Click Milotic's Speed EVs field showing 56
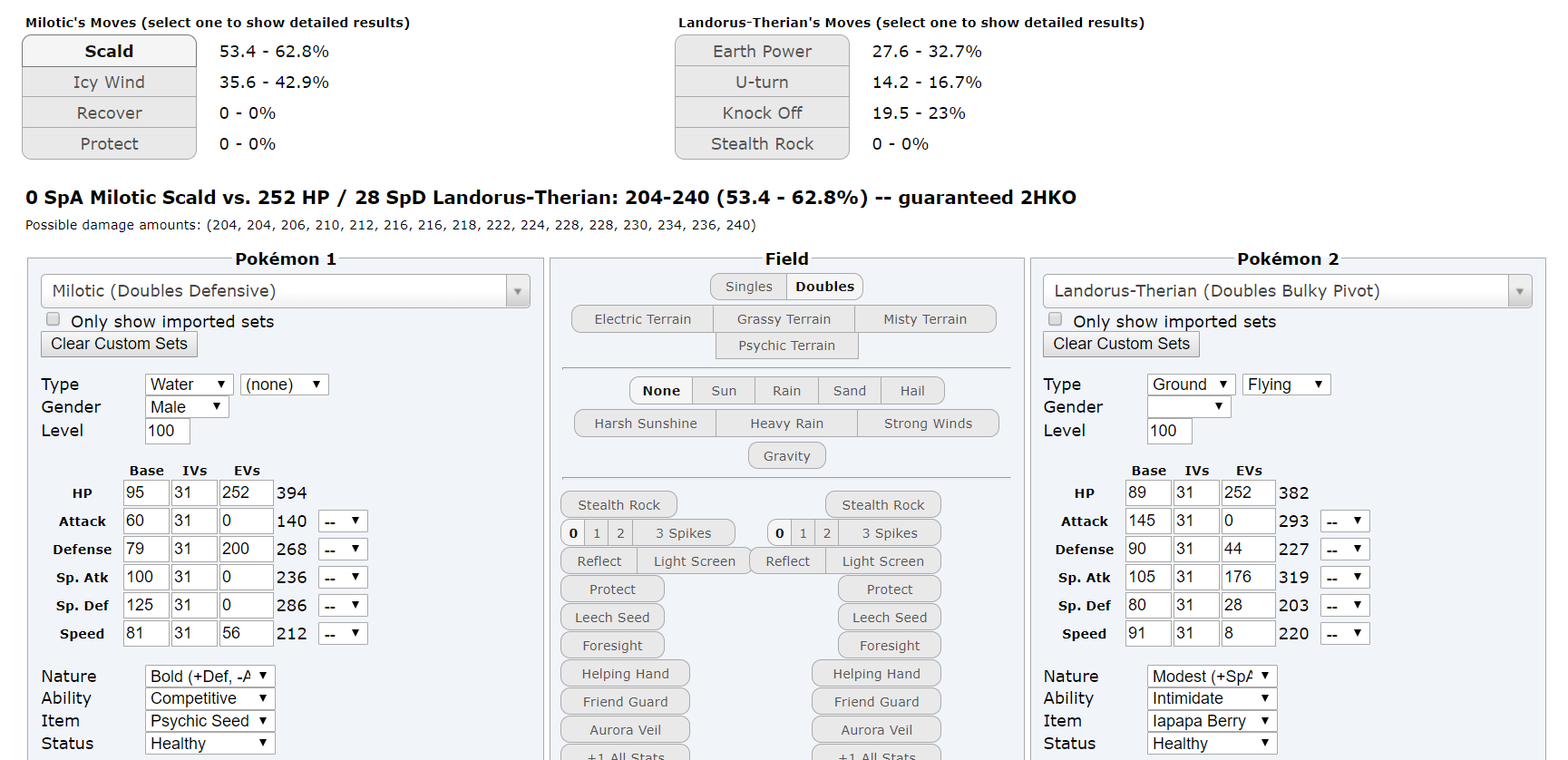1568x760 pixels. 246,633
